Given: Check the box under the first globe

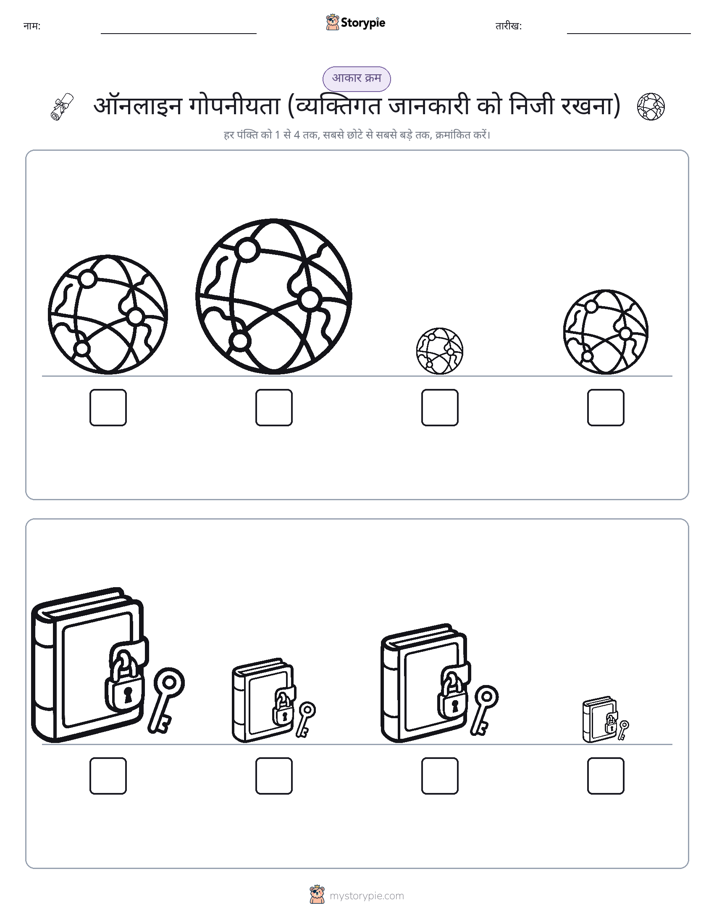Looking at the screenshot, I should pyautogui.click(x=108, y=407).
